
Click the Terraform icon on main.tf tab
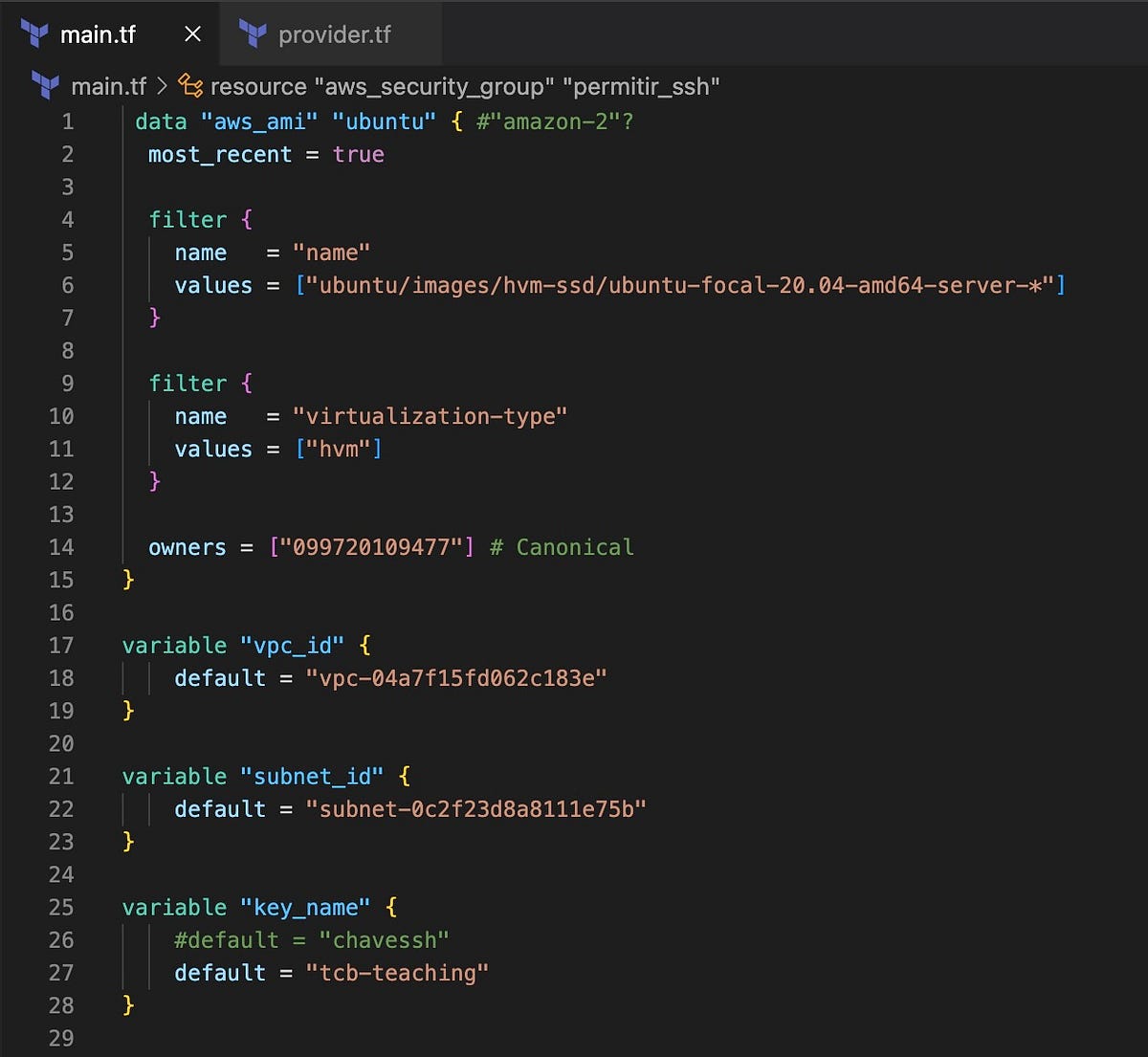point(34,34)
